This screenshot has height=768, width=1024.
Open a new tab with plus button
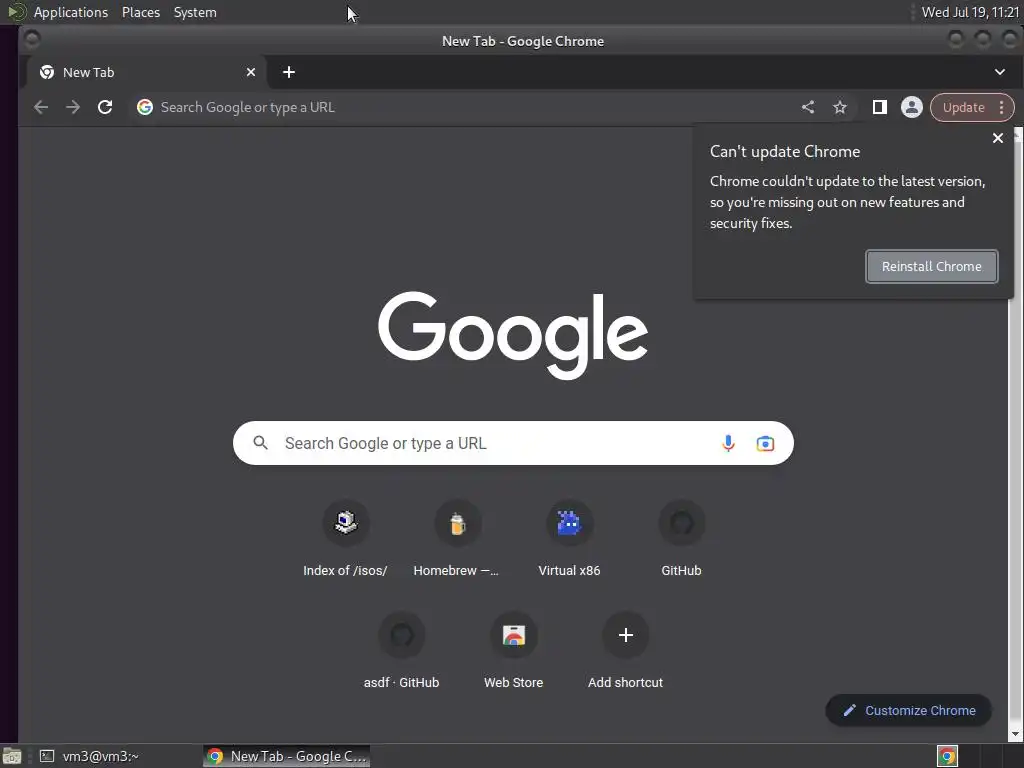point(289,72)
